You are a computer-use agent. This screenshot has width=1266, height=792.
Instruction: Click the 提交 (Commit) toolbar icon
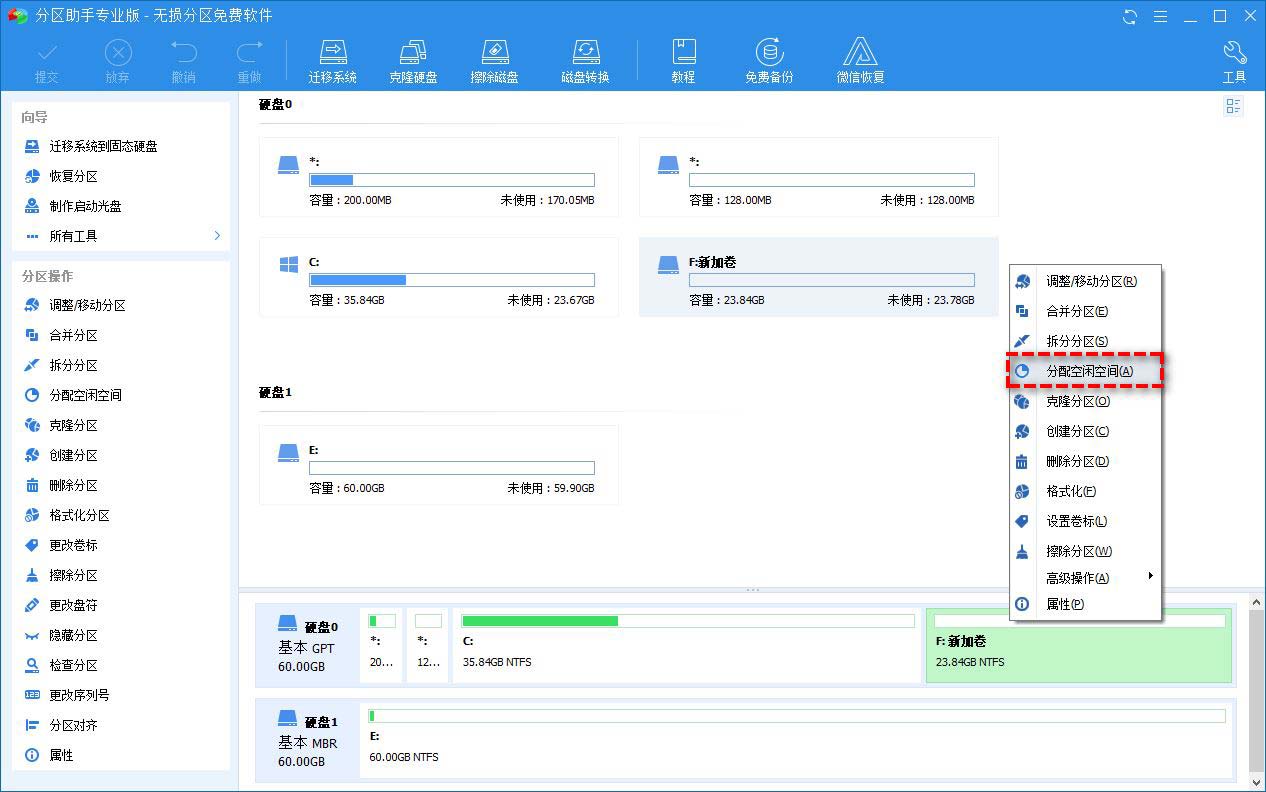tap(46, 58)
